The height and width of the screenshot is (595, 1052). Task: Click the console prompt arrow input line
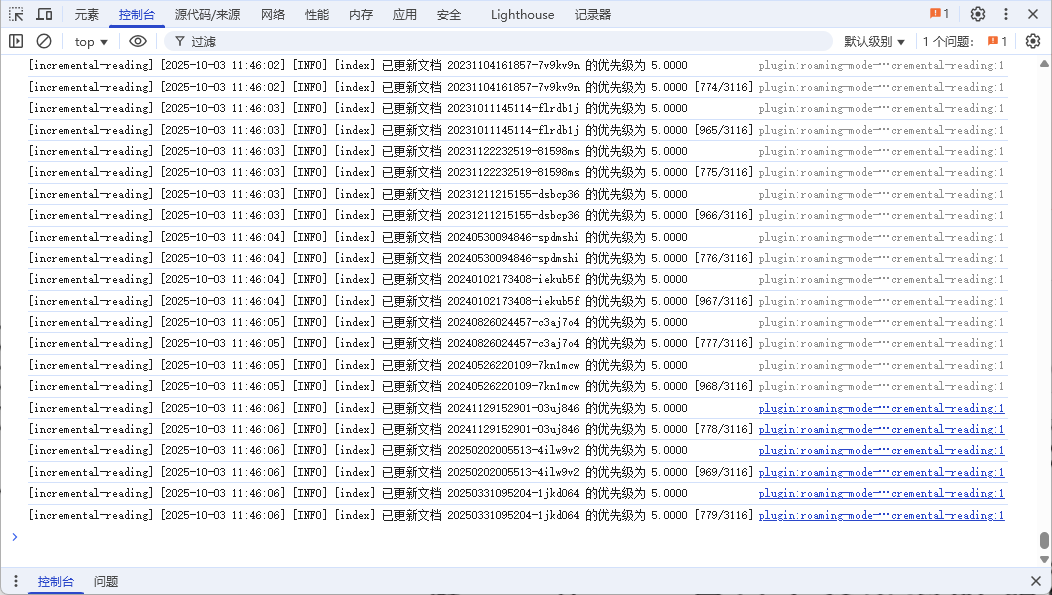(x=517, y=537)
